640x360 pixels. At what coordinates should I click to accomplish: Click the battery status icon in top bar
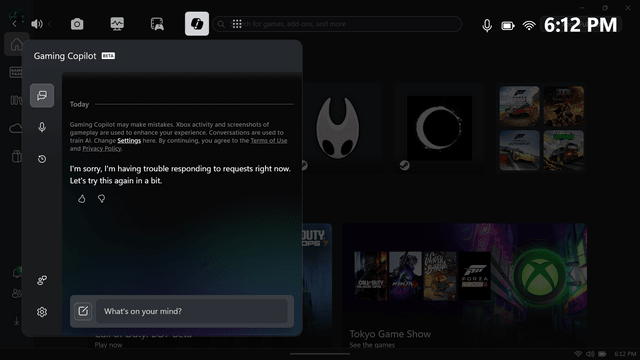(x=508, y=26)
